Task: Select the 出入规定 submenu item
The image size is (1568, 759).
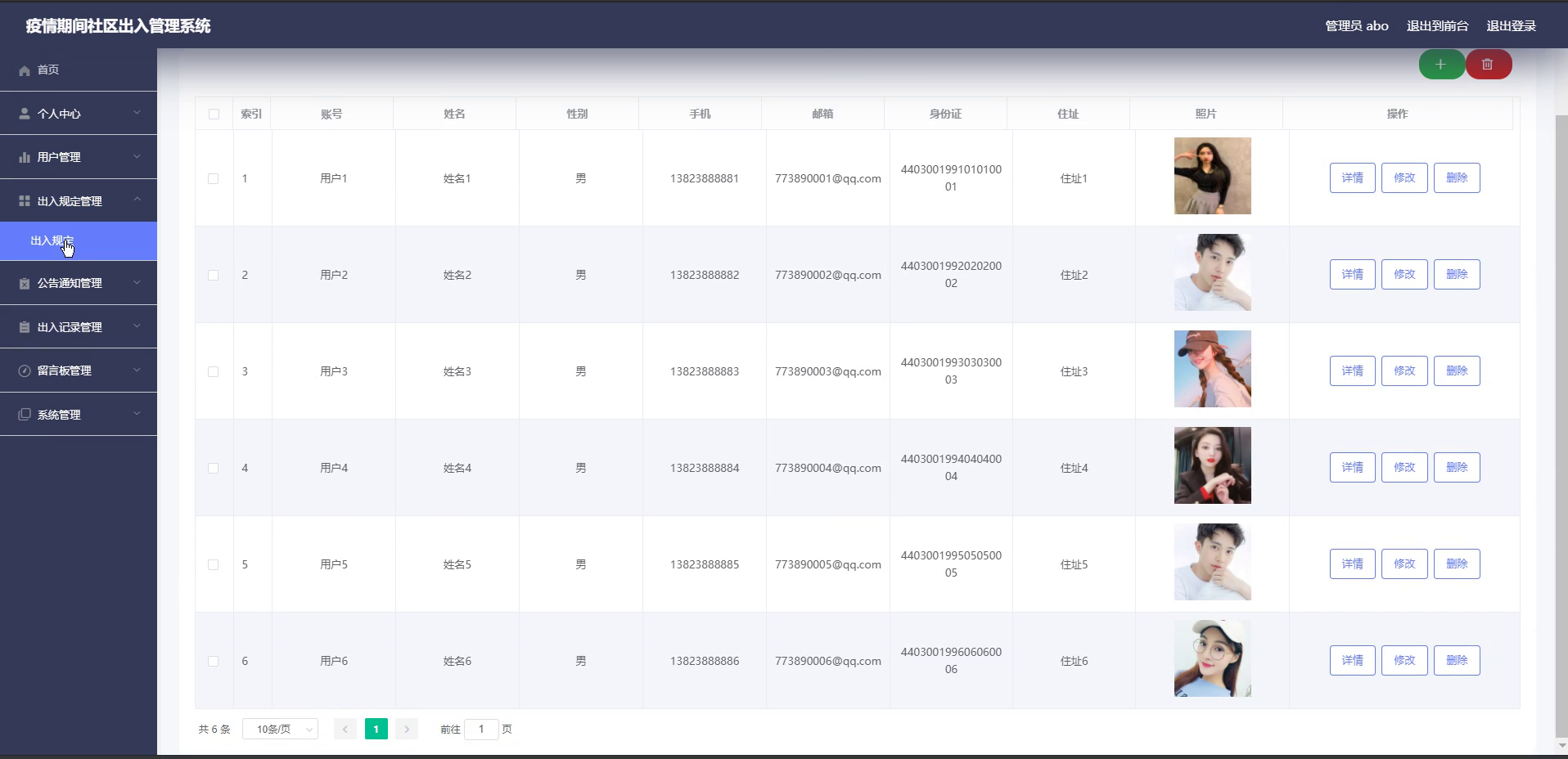Action: (x=79, y=241)
